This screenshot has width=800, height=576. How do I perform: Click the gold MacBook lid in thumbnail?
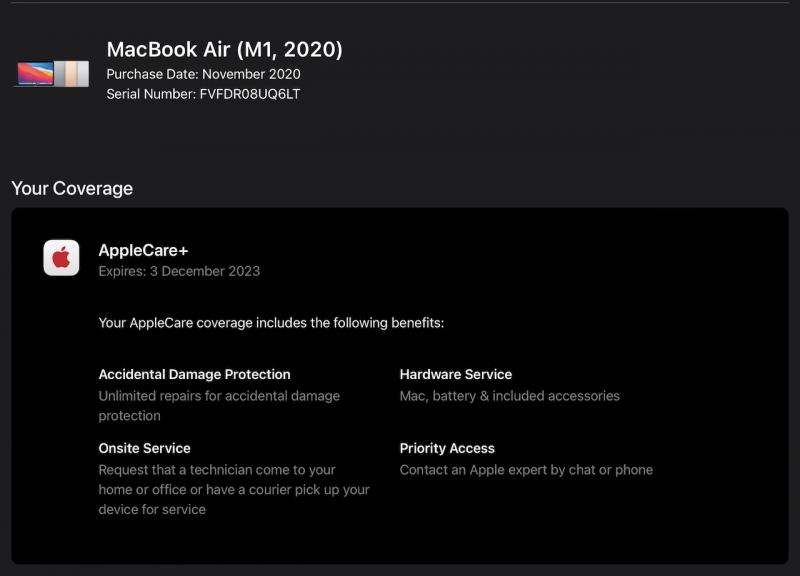tap(72, 74)
